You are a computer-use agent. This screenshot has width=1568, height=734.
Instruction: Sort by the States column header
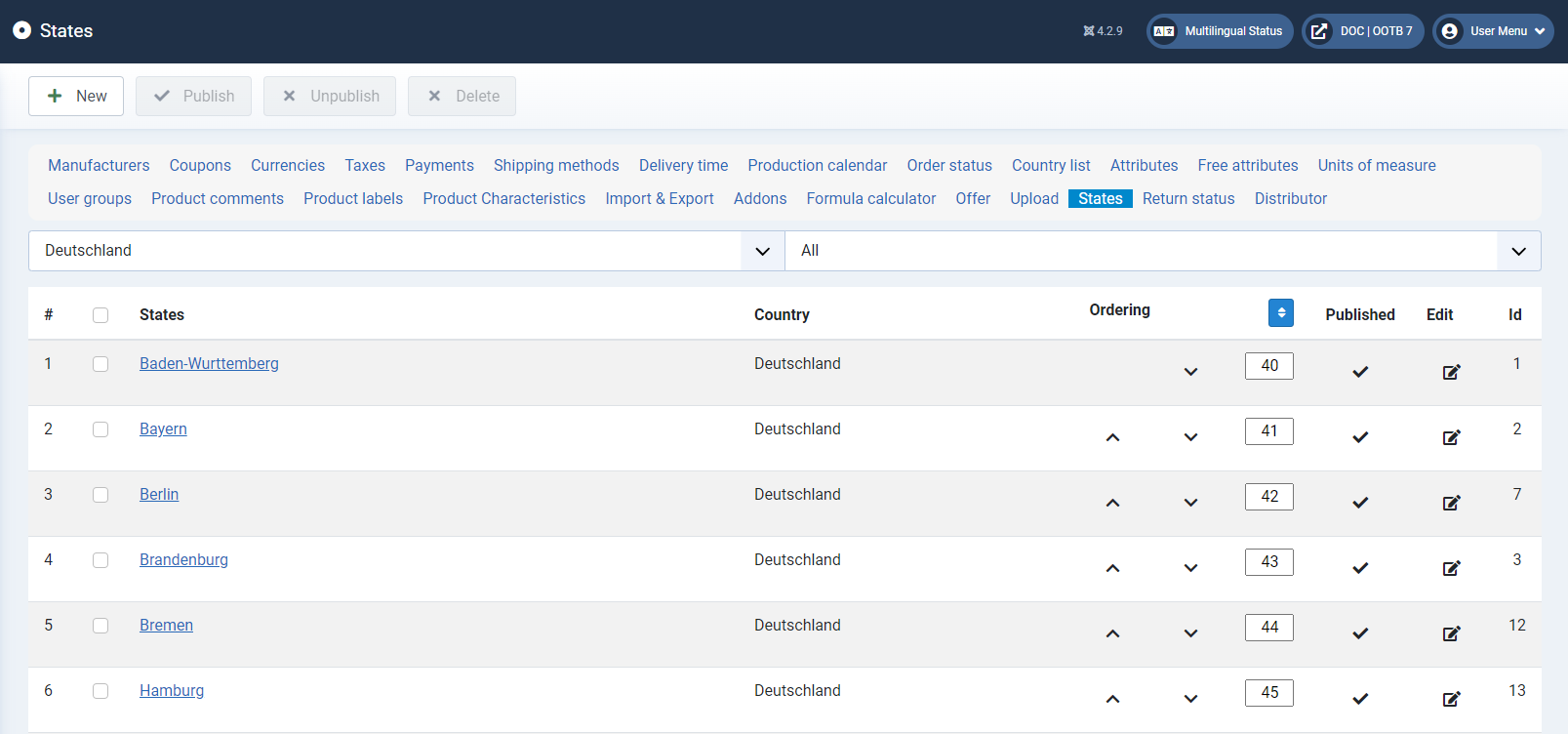(x=162, y=314)
